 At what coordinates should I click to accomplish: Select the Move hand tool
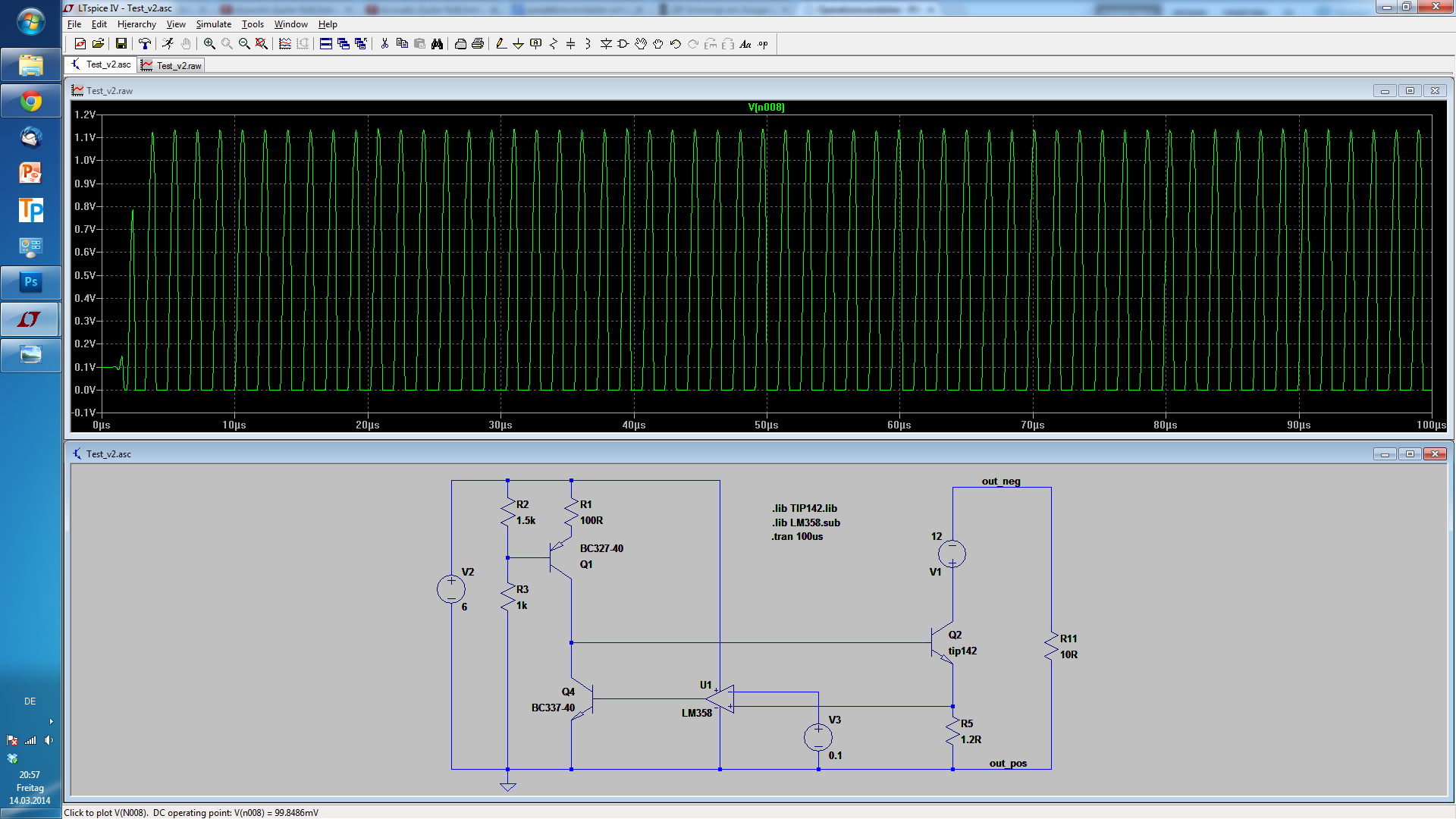[x=641, y=44]
